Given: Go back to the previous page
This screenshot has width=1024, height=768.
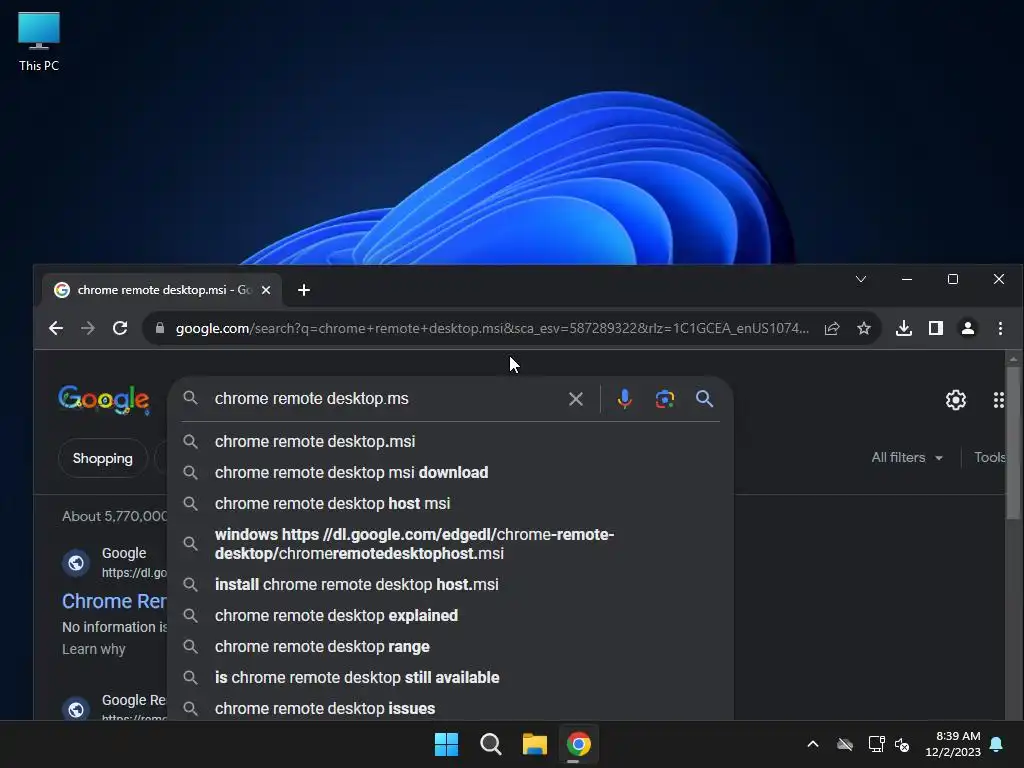Looking at the screenshot, I should (x=56, y=328).
